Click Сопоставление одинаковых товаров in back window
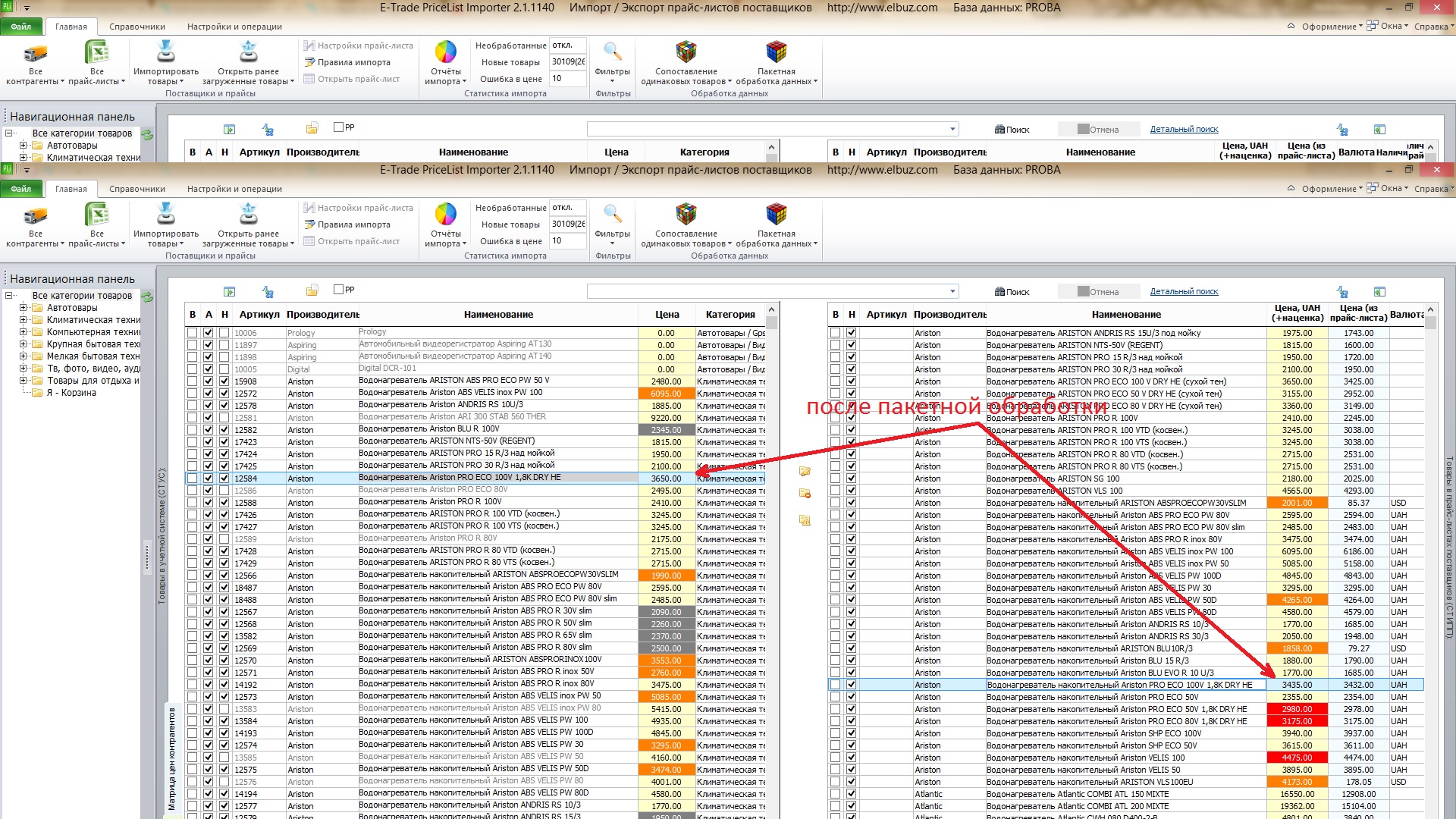Image resolution: width=1456 pixels, height=819 pixels. tap(686, 62)
